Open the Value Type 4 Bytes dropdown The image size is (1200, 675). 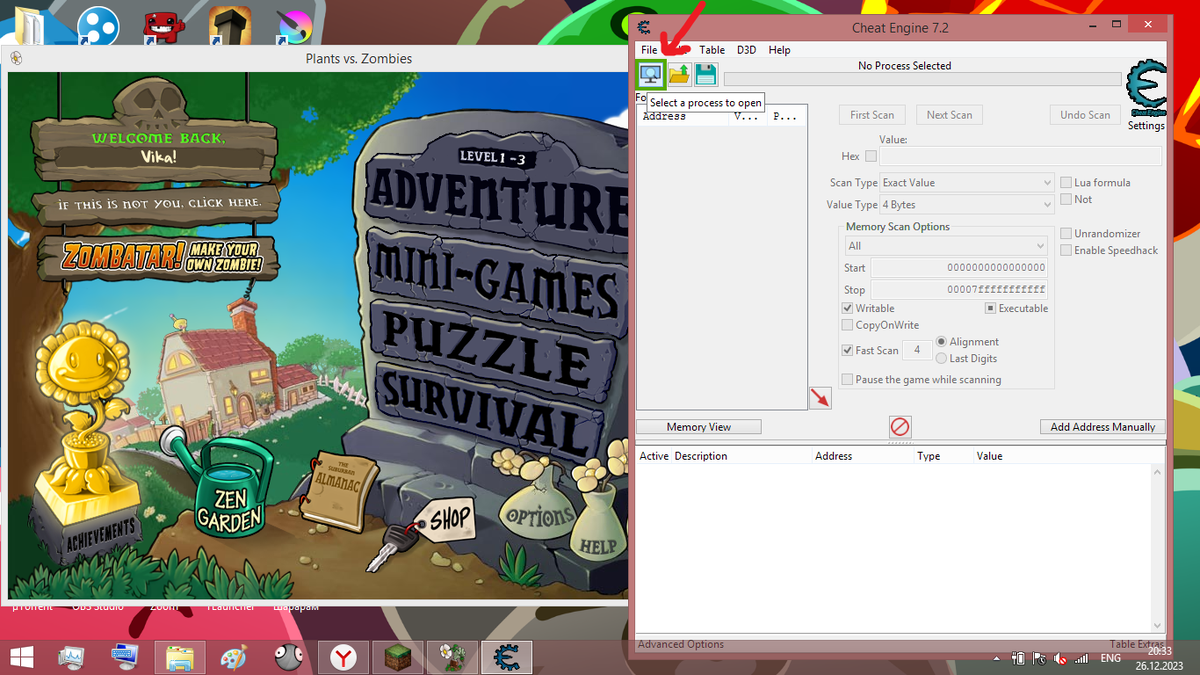point(967,205)
